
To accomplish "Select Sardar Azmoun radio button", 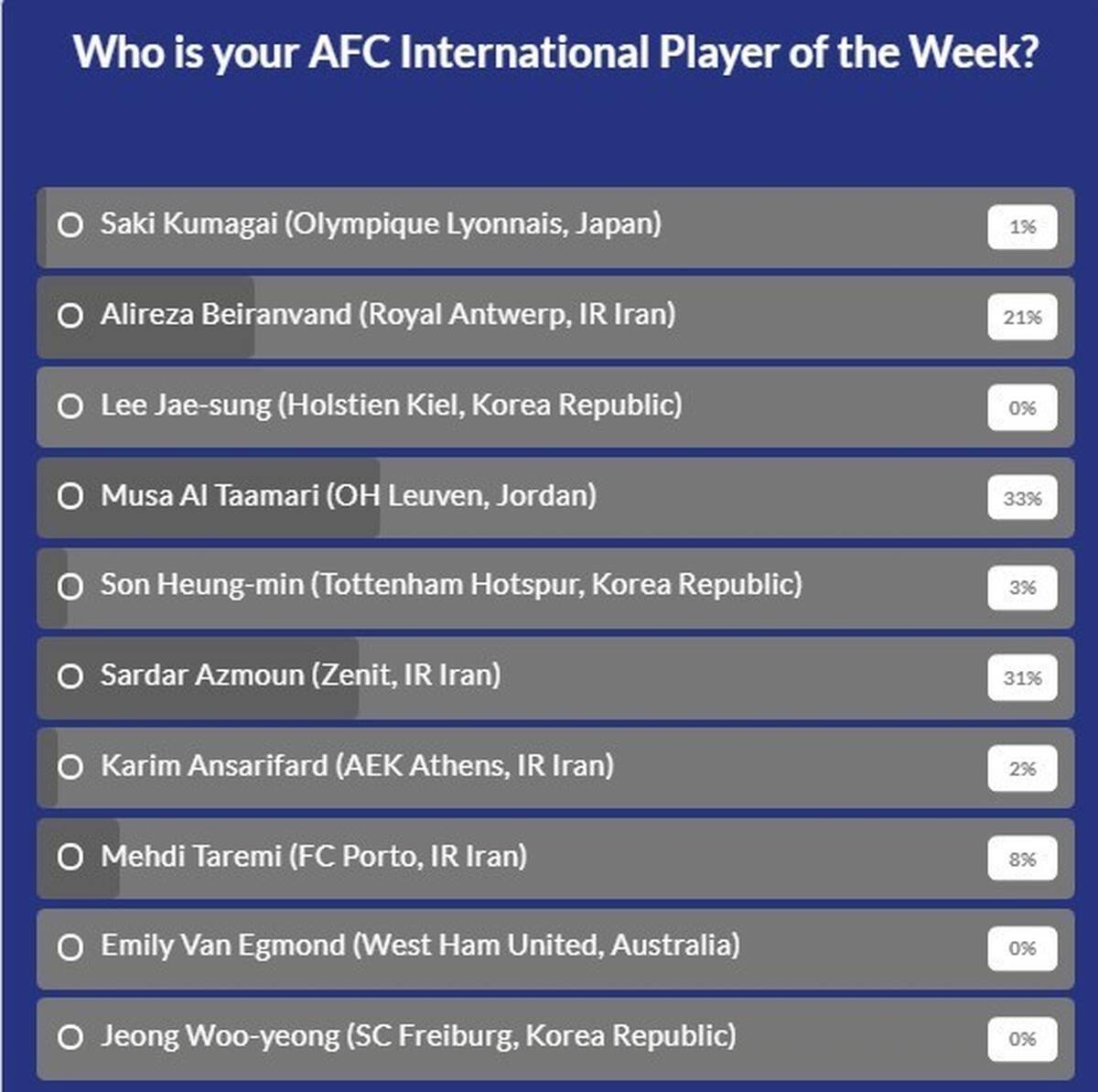I will coord(70,676).
